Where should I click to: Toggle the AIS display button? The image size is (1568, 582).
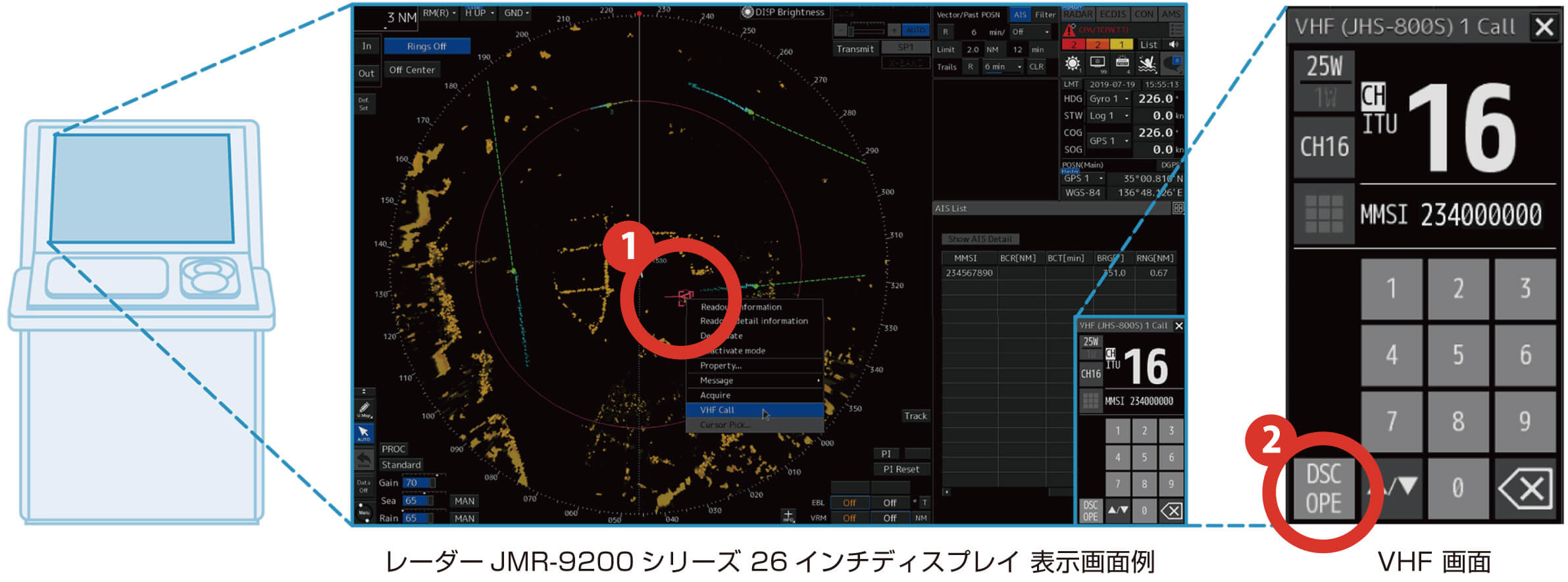(1019, 14)
